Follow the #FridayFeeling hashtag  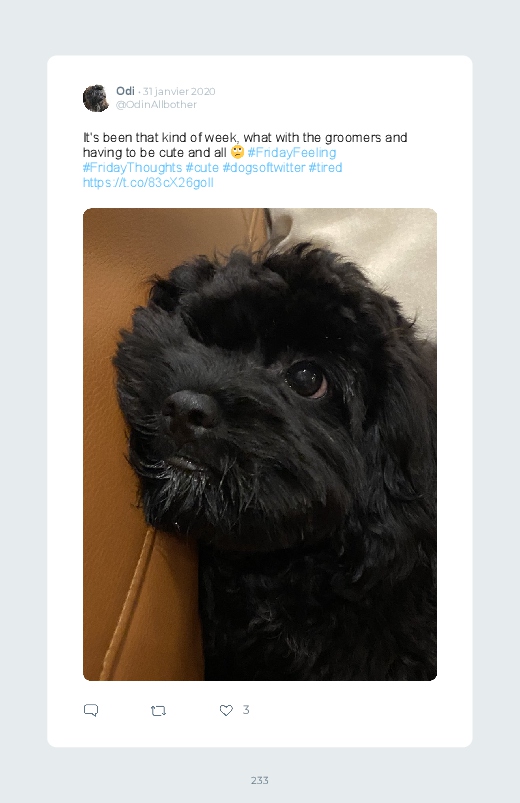tap(292, 153)
